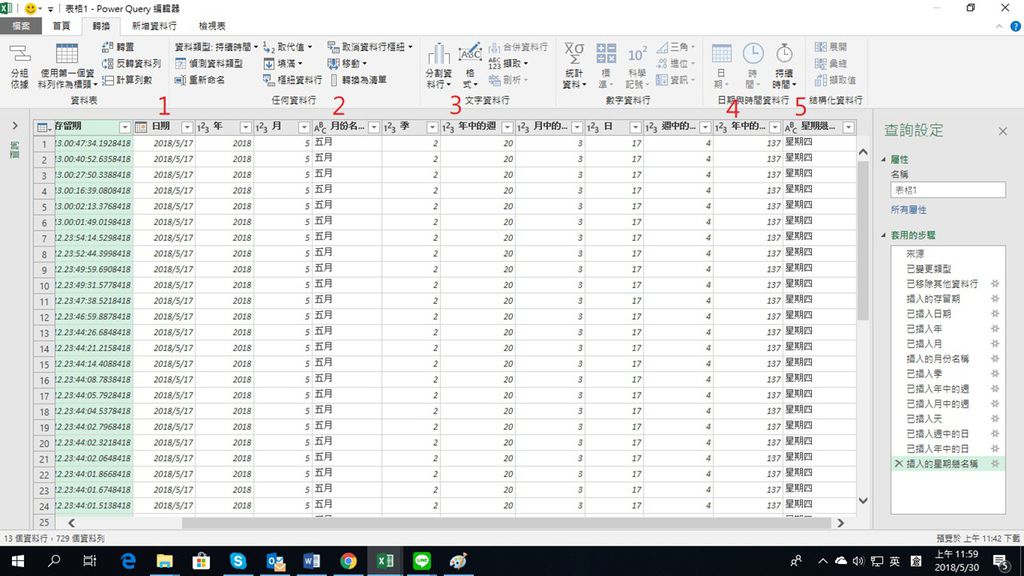
Task: Select the 來源 (Source) applied step
Action: tap(915, 253)
